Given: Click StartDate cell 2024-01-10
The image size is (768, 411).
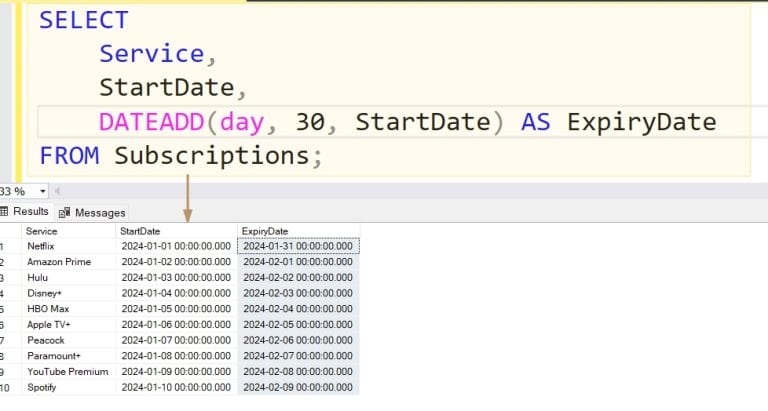Looking at the screenshot, I should [x=176, y=387].
